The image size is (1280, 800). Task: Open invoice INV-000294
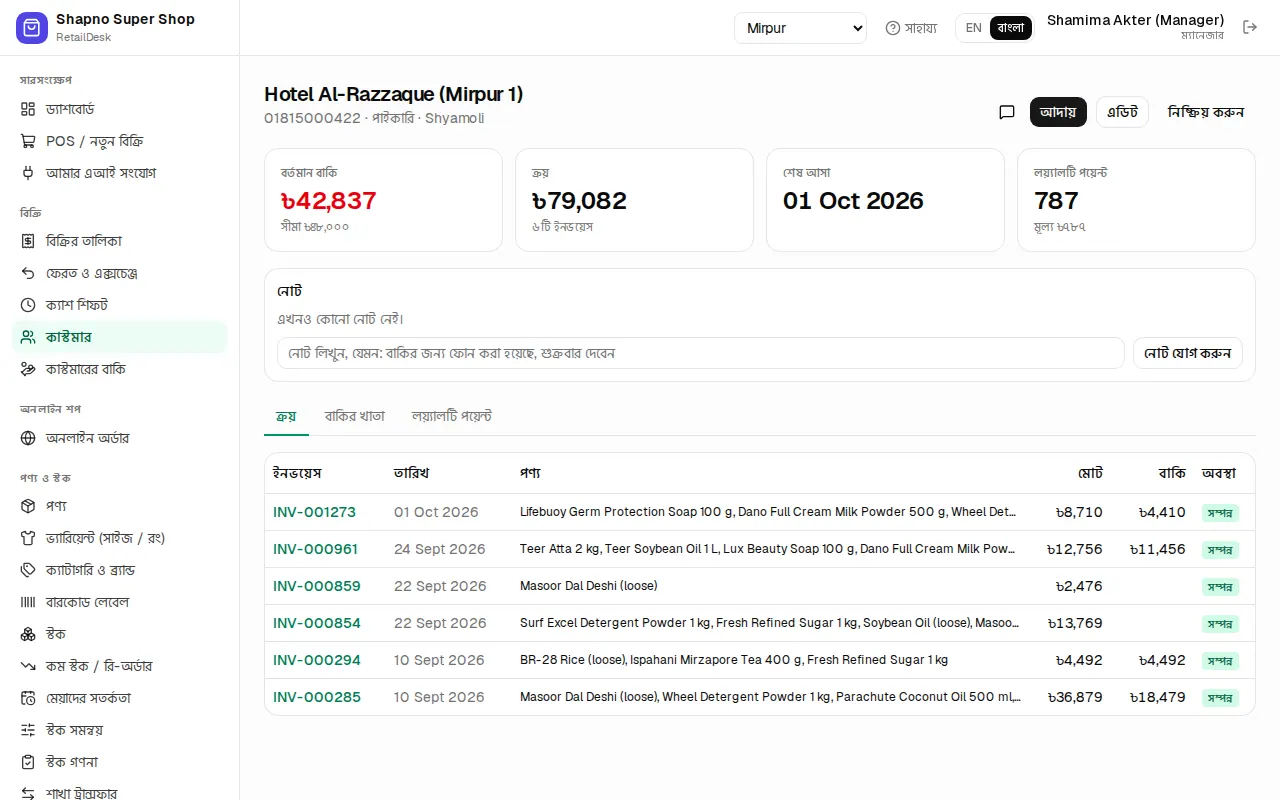pyautogui.click(x=316, y=660)
